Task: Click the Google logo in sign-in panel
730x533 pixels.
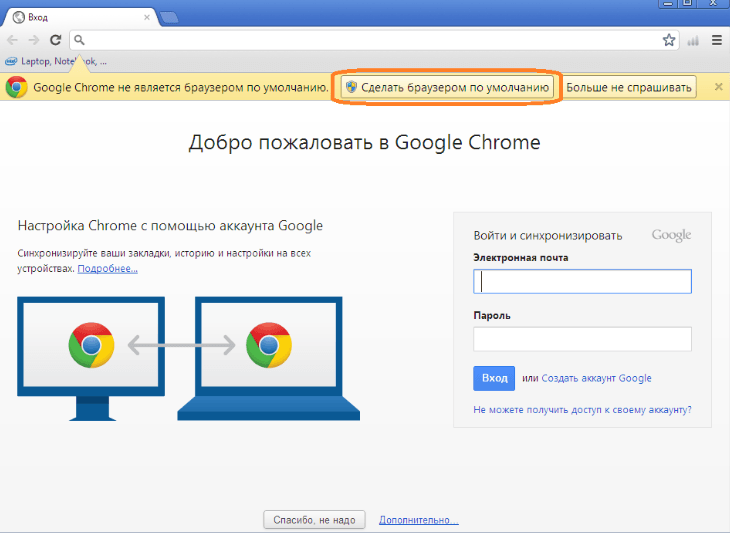Action: (x=671, y=235)
